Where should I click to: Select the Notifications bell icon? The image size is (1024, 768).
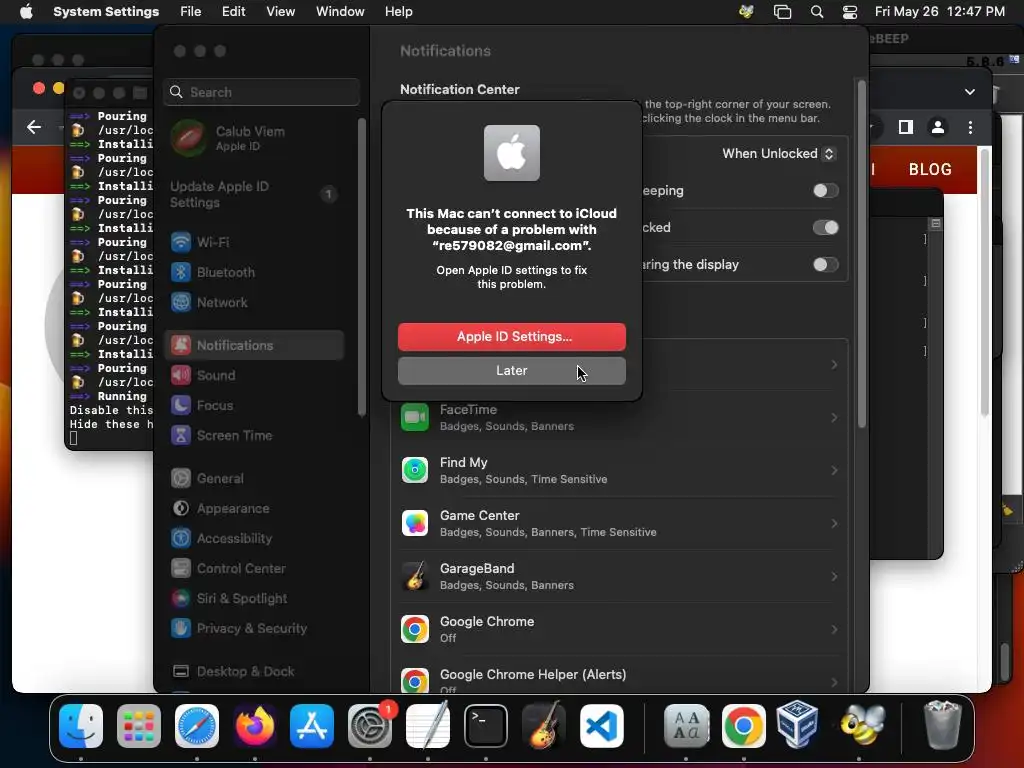(181, 345)
